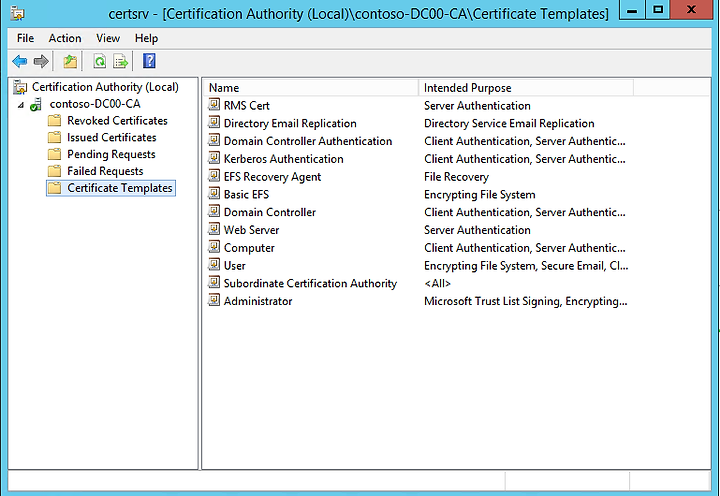
Task: Select the contoso-DC00-CA tree label
Action: pos(95,104)
